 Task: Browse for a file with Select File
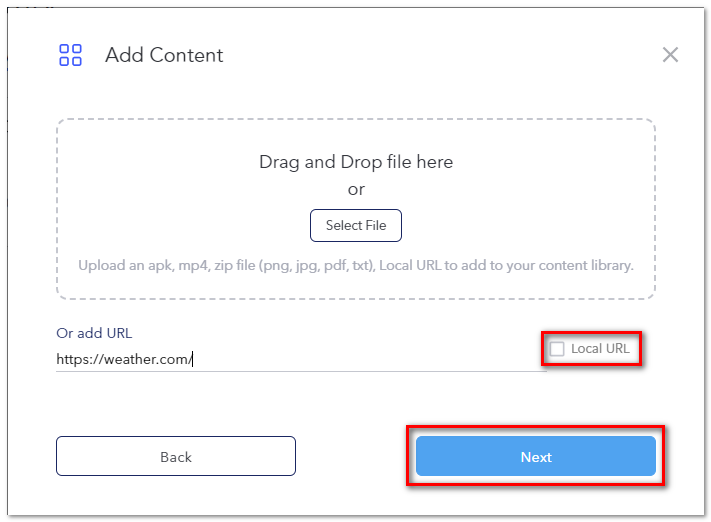(356, 225)
